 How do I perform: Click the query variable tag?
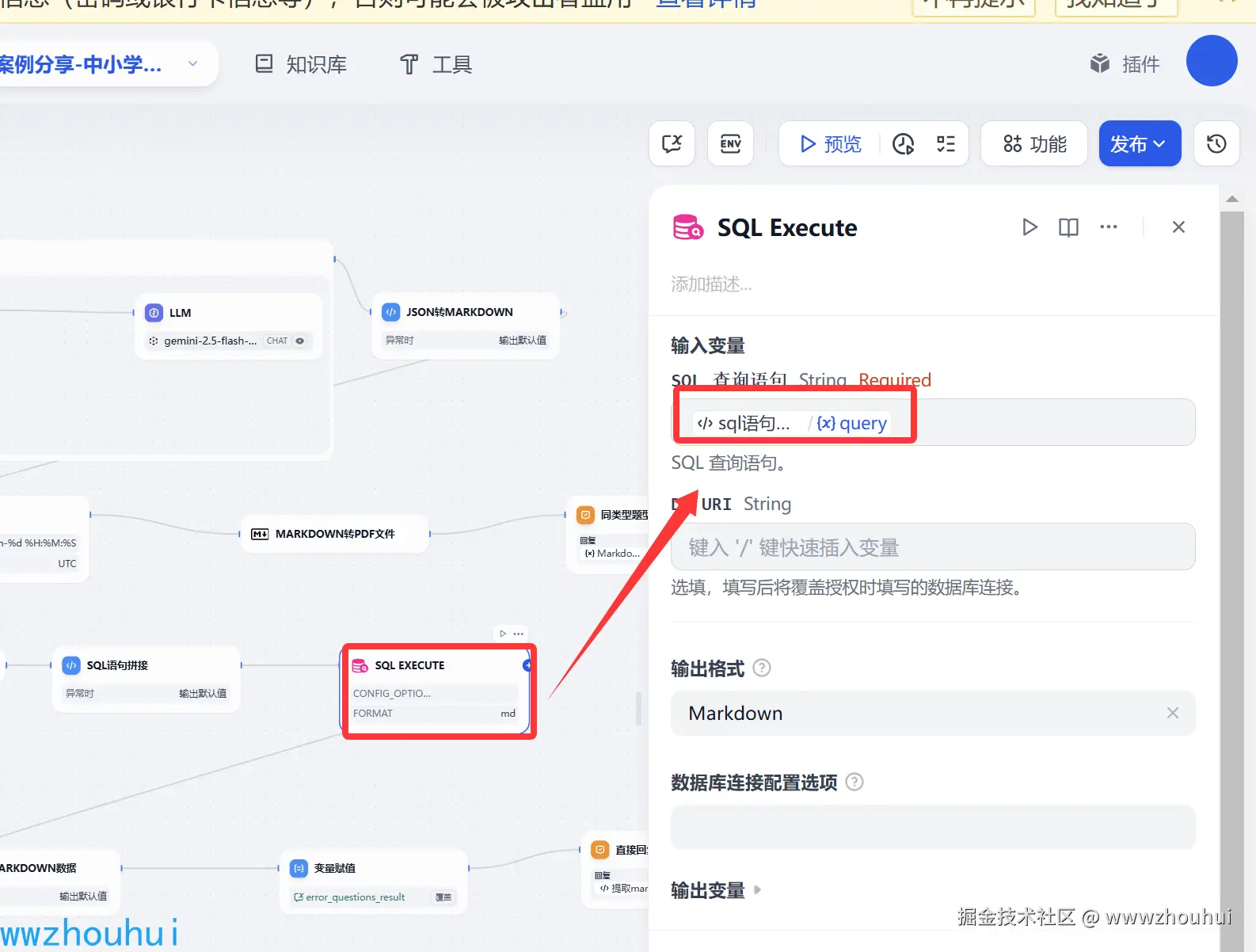coord(852,423)
